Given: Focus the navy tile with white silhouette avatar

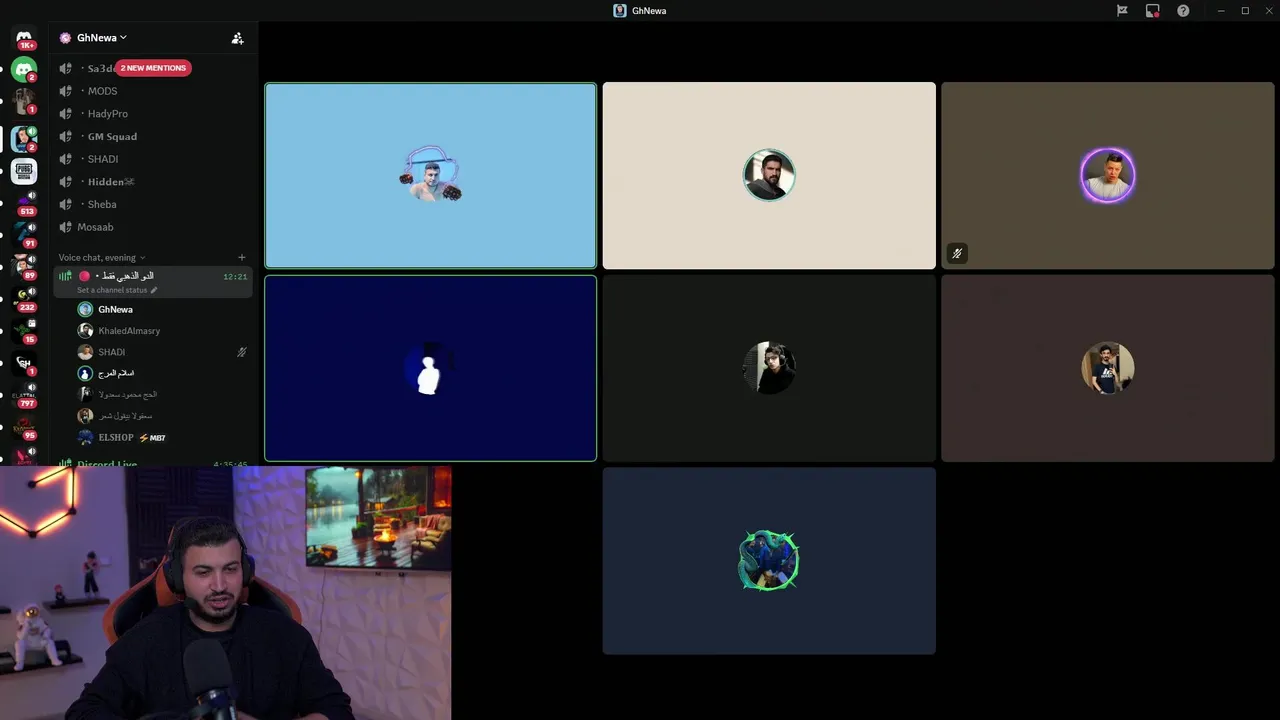Looking at the screenshot, I should (x=430, y=368).
